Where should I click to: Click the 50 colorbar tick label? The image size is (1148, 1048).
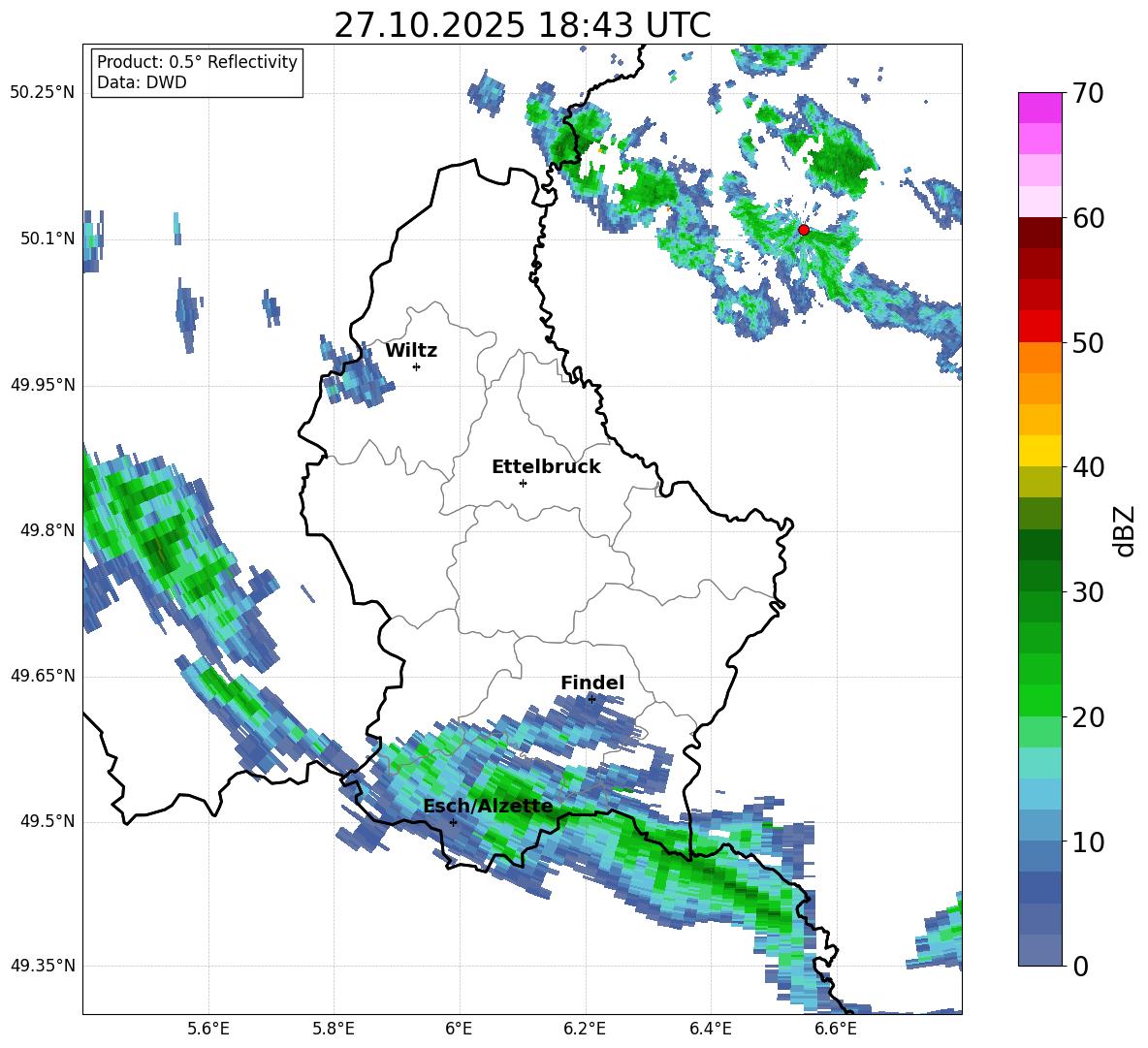(1088, 342)
